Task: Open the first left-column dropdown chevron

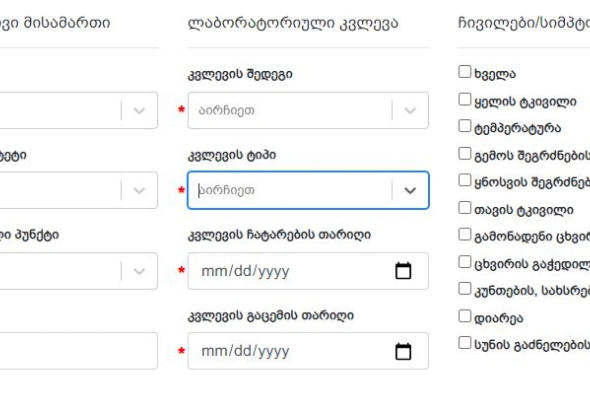Action: [x=139, y=111]
